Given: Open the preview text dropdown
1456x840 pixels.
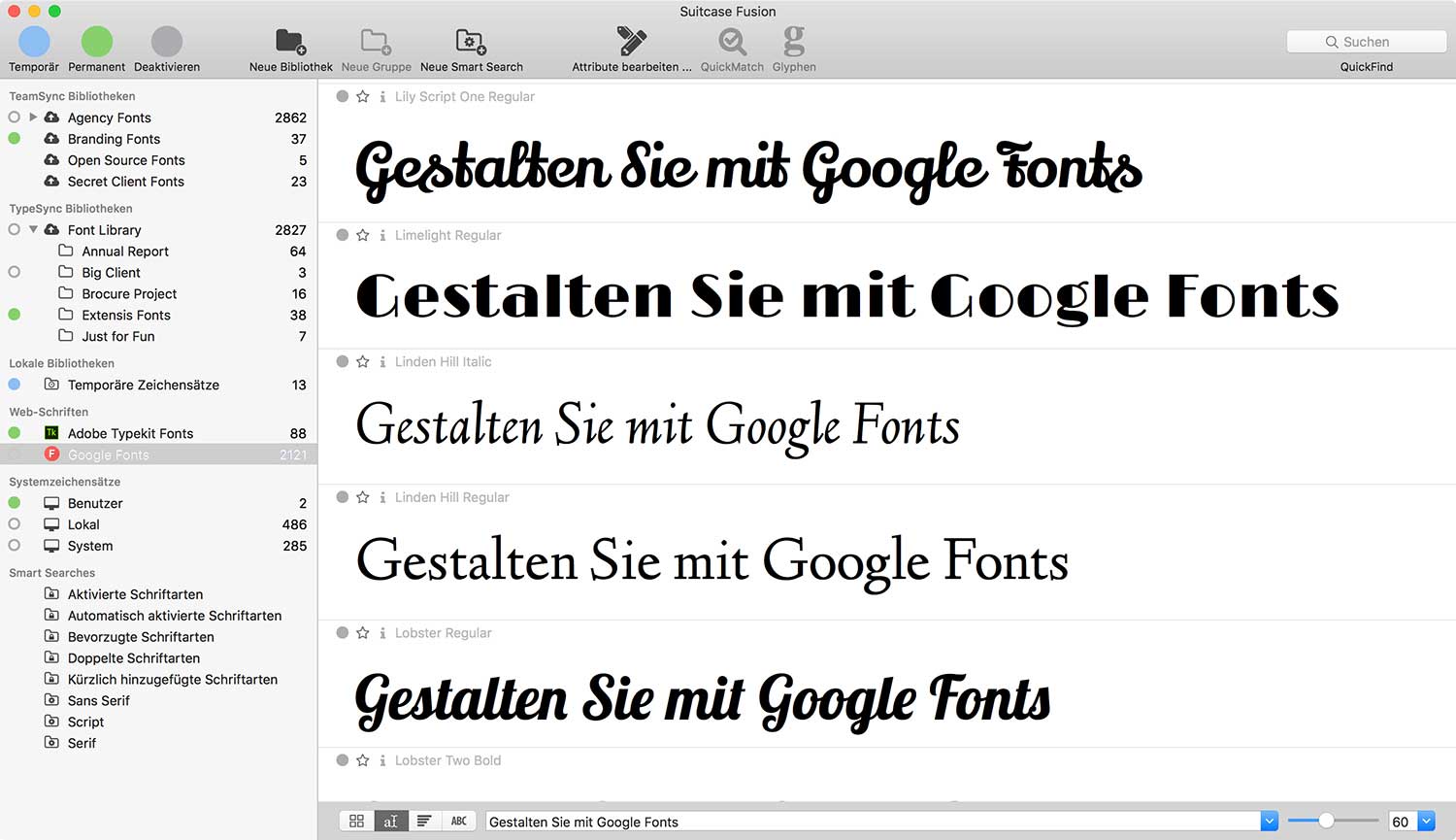Looking at the screenshot, I should [1269, 822].
